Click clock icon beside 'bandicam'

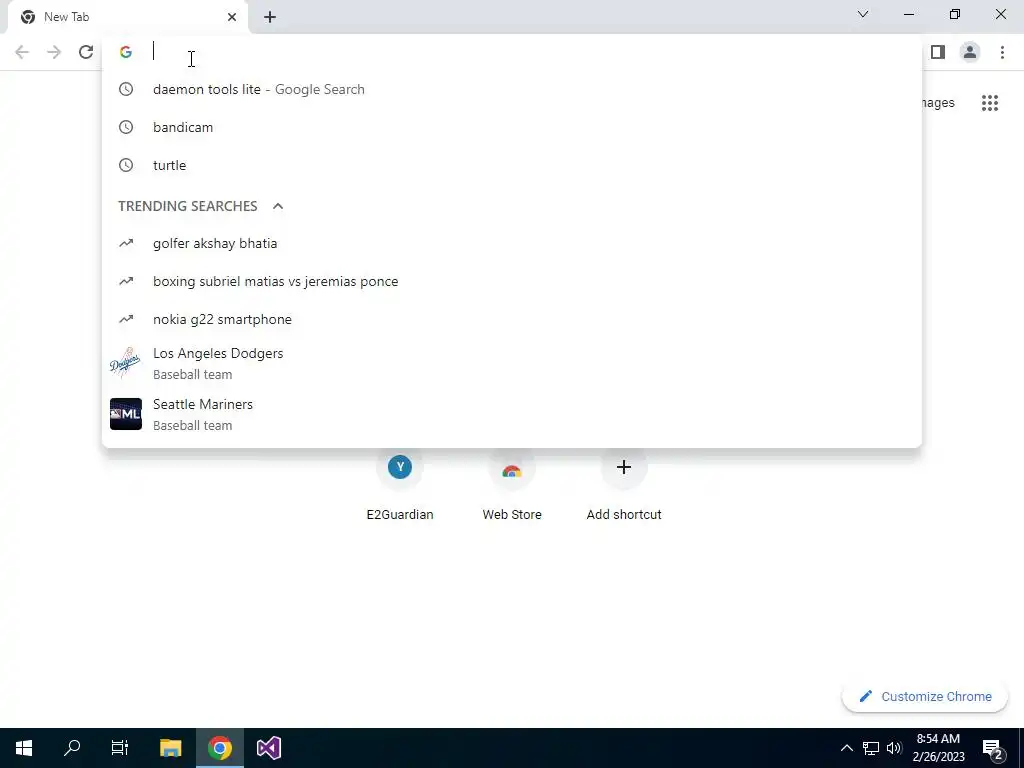coord(126,127)
